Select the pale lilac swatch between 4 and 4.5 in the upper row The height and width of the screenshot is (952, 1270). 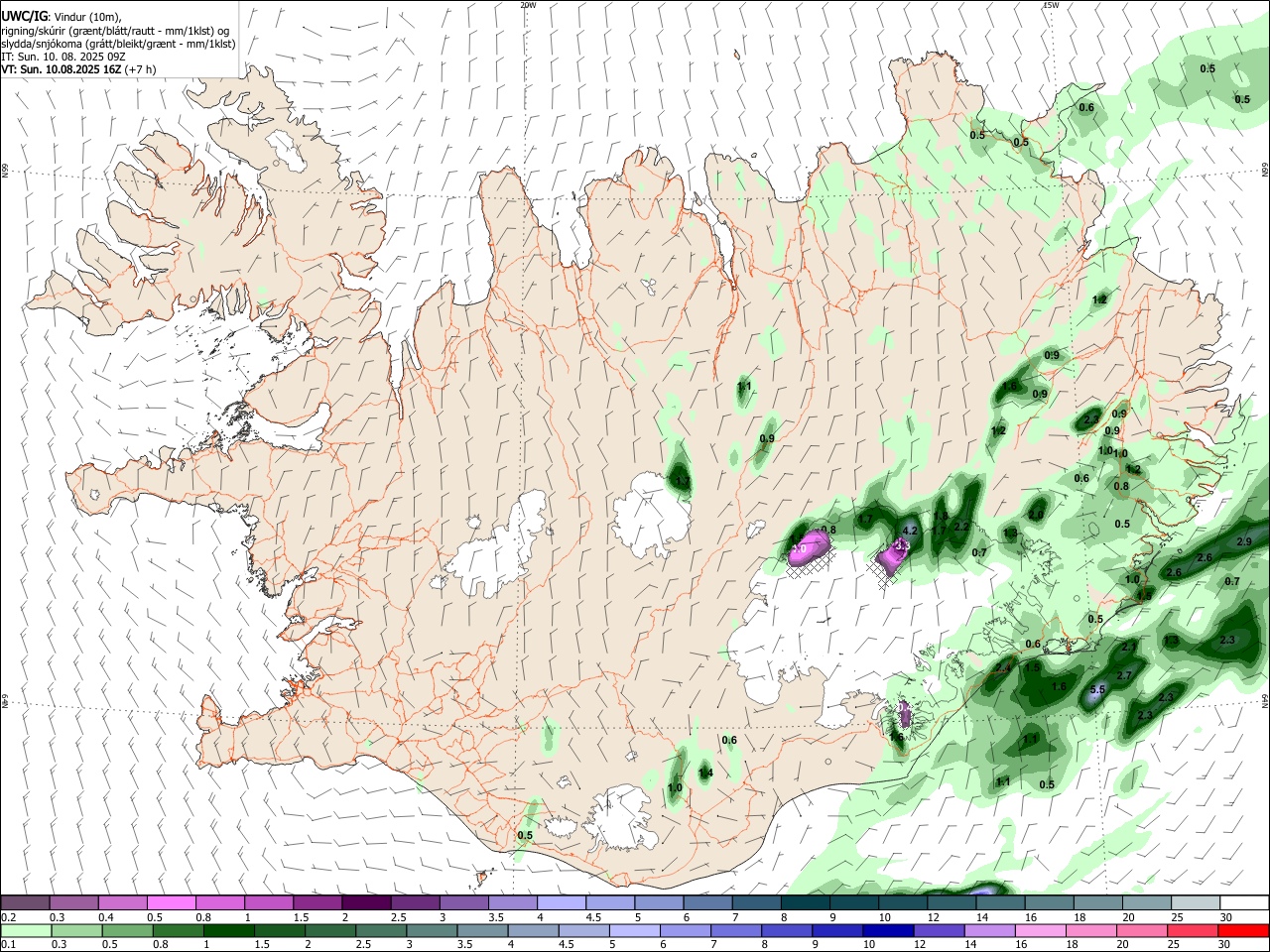[x=562, y=902]
